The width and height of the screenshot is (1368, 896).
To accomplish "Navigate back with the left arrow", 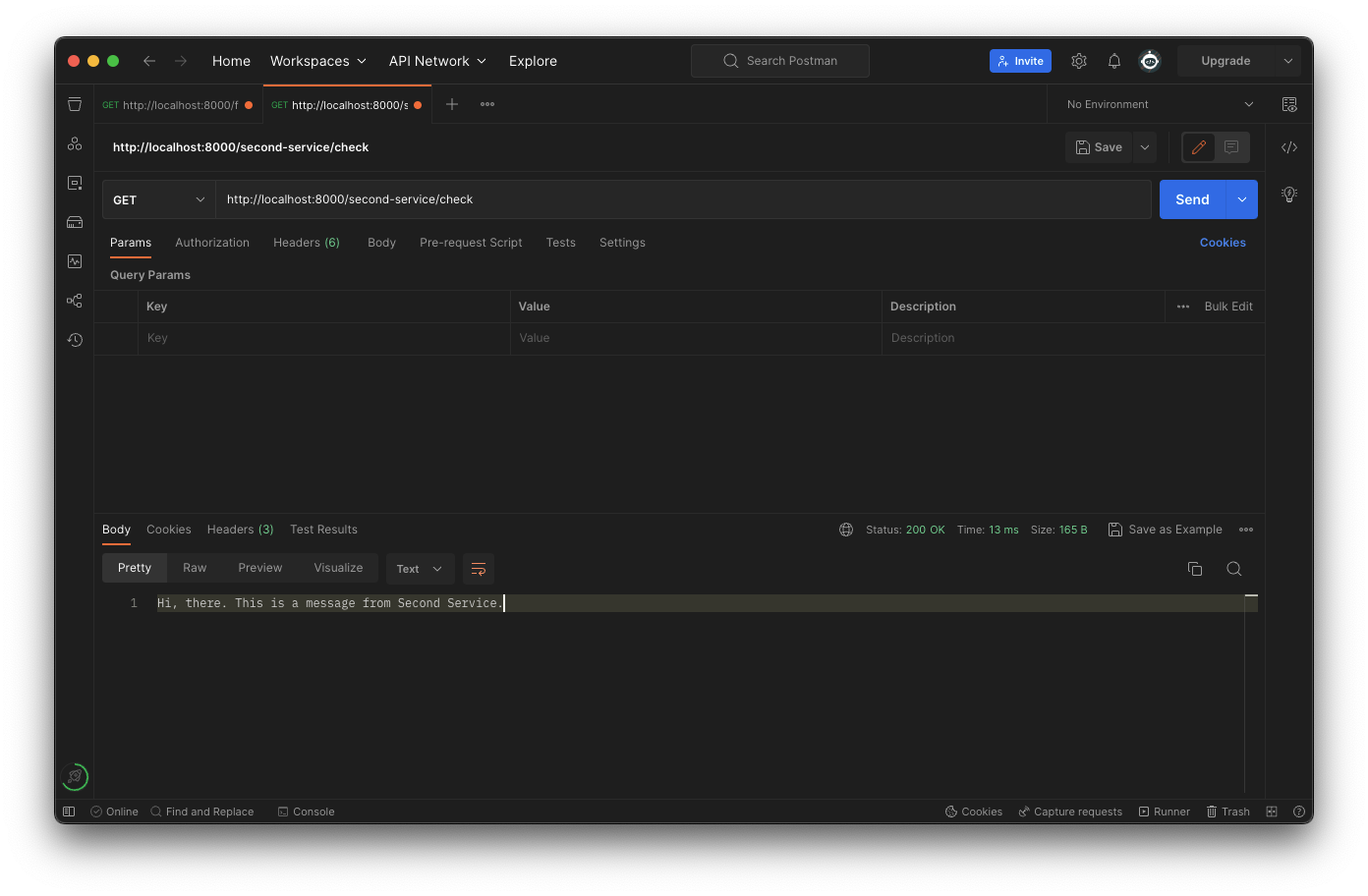I will [x=149, y=61].
